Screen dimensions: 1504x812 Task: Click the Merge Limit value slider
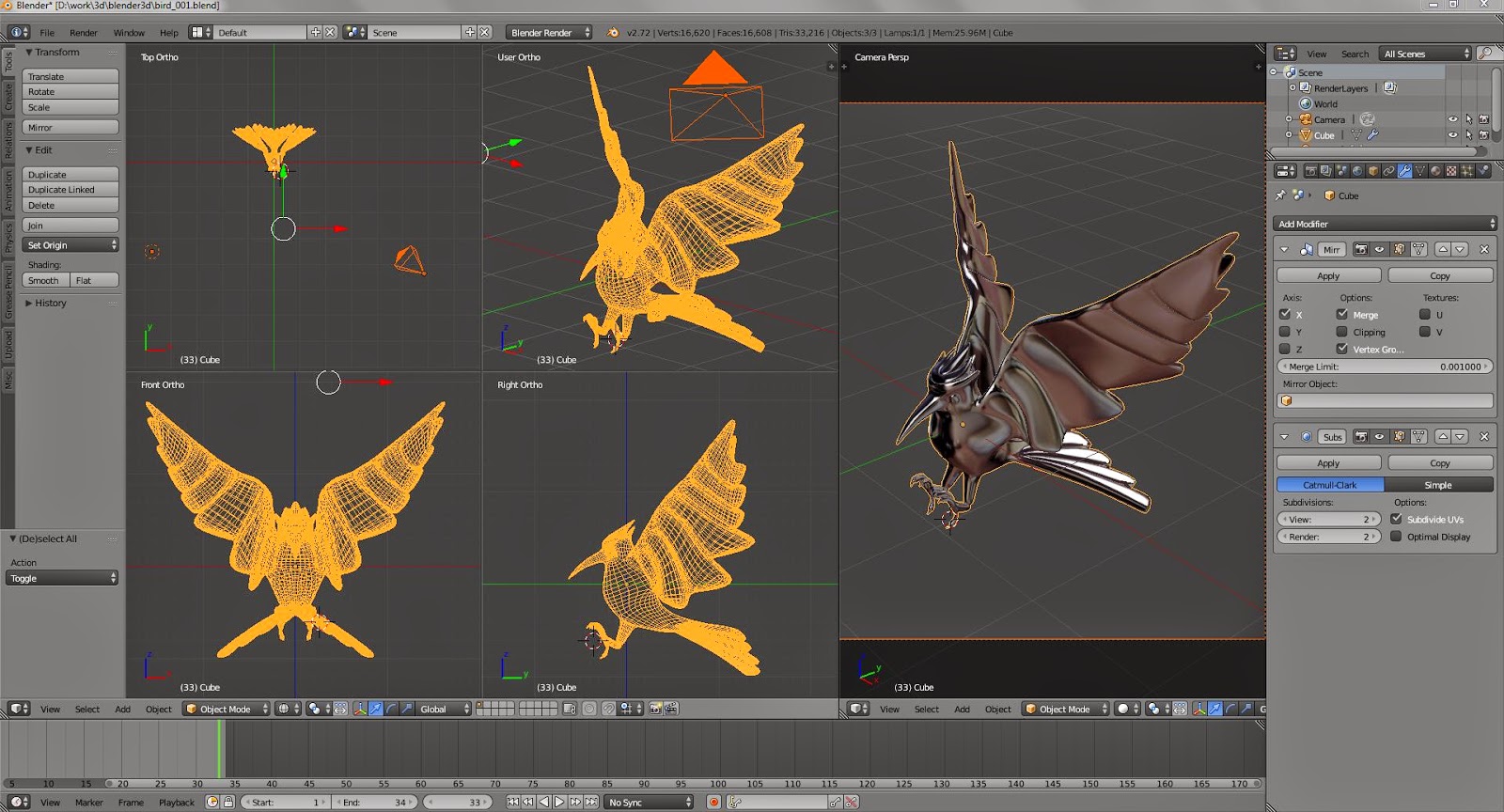click(x=1384, y=367)
